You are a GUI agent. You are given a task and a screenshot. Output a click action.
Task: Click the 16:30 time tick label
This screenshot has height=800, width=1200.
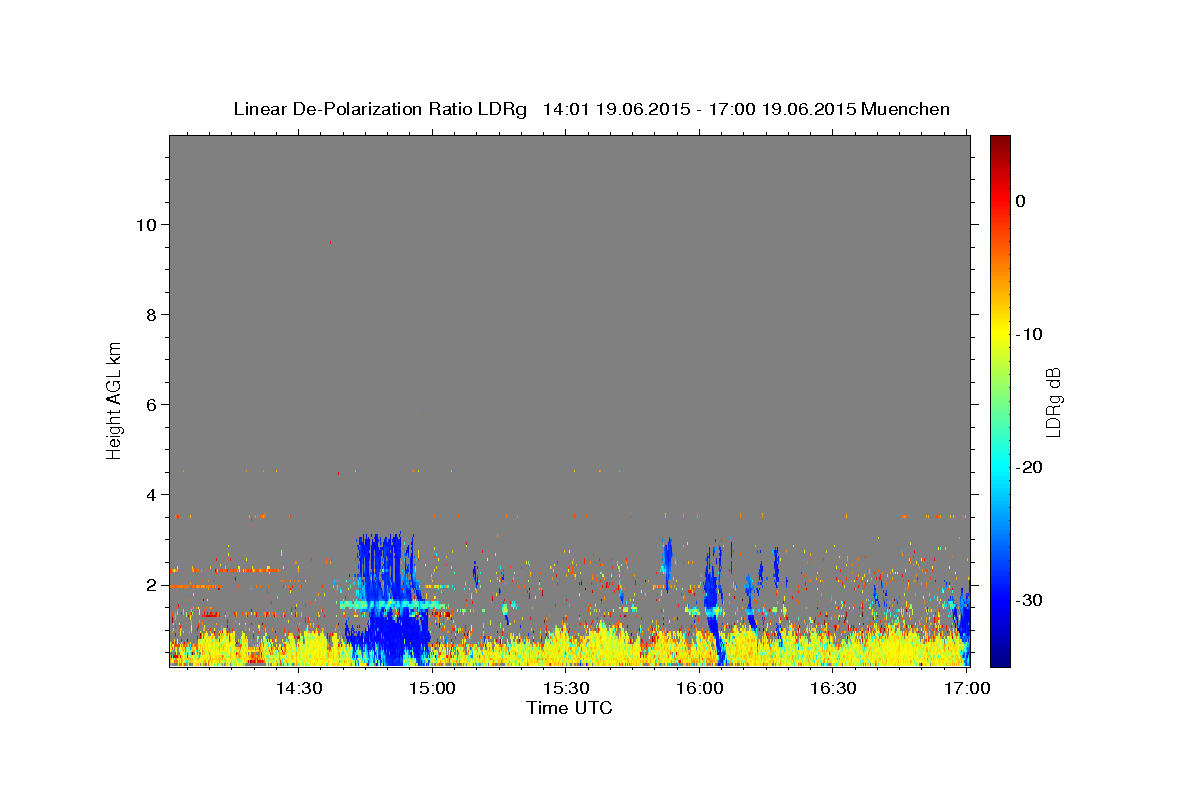pyautogui.click(x=833, y=688)
